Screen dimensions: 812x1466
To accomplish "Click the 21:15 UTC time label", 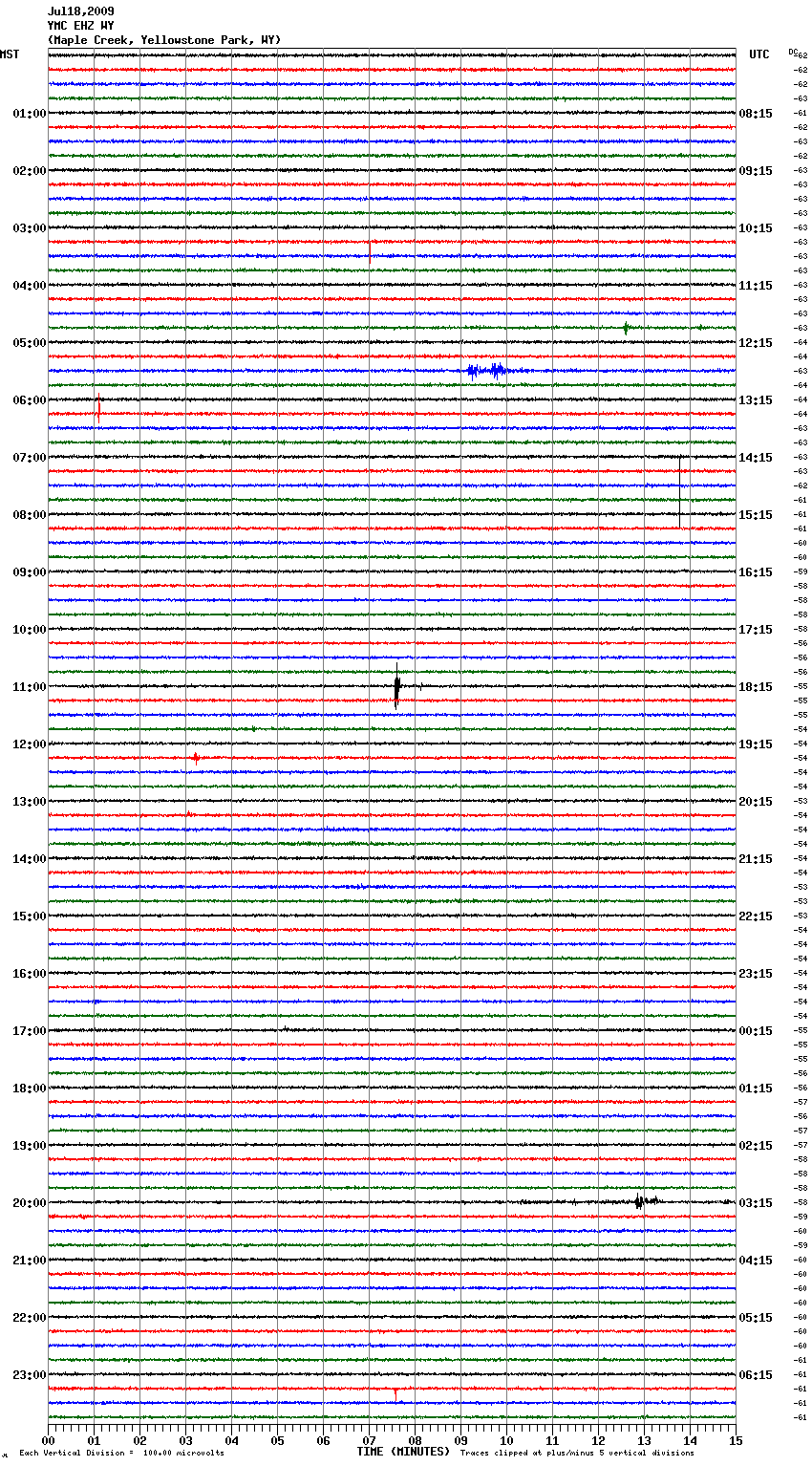I will 756,859.
